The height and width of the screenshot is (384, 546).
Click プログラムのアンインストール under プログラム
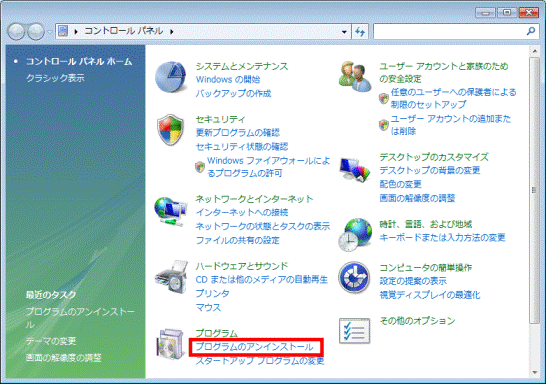pos(254,347)
